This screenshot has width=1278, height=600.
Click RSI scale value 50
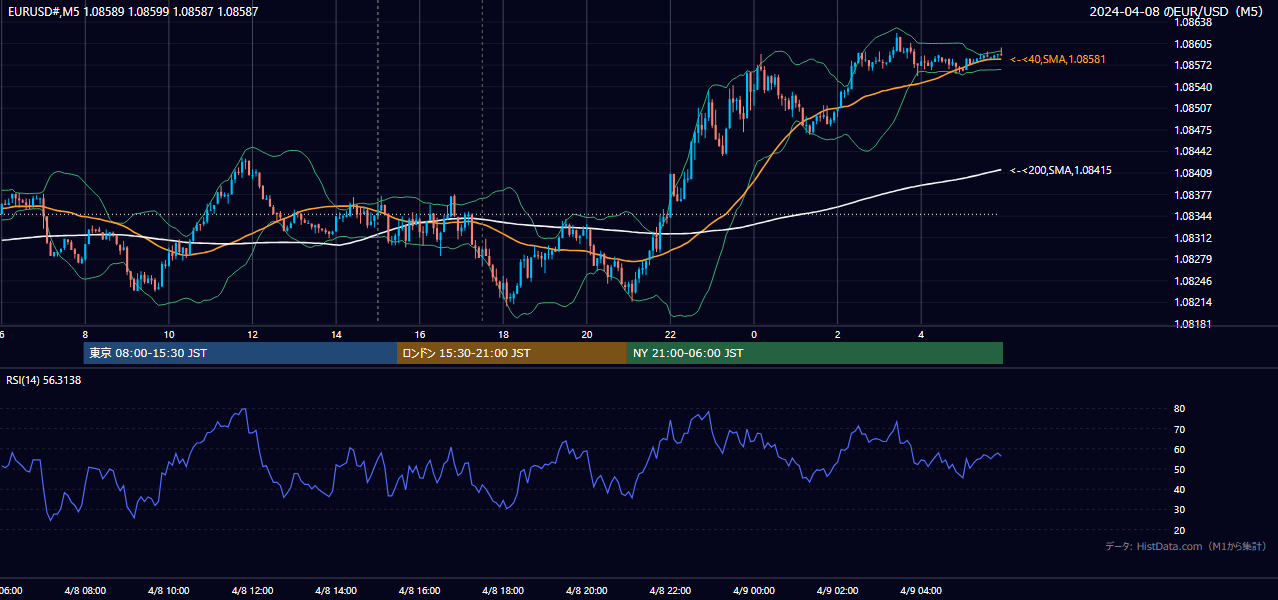[x=1180, y=469]
